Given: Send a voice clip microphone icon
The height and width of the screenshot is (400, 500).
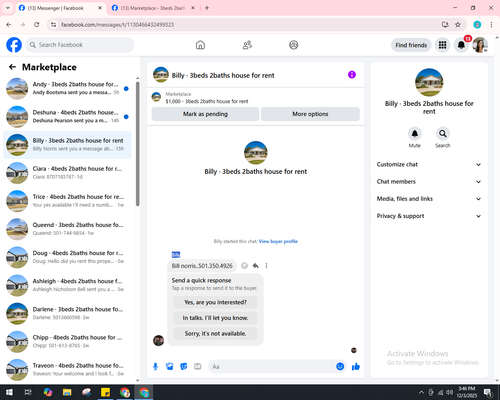Looking at the screenshot, I should (x=155, y=367).
